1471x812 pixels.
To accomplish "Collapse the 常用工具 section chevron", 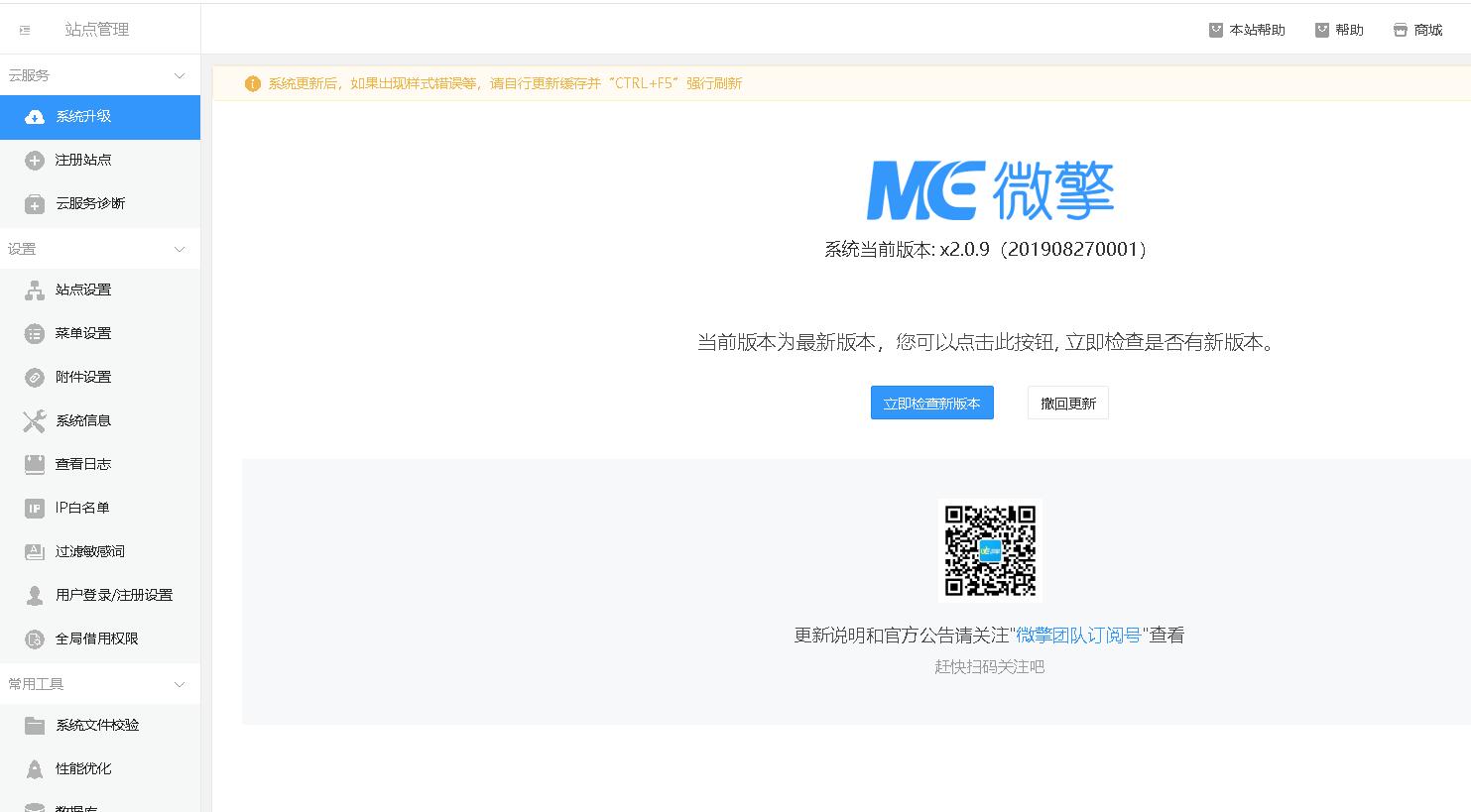I will click(x=180, y=684).
